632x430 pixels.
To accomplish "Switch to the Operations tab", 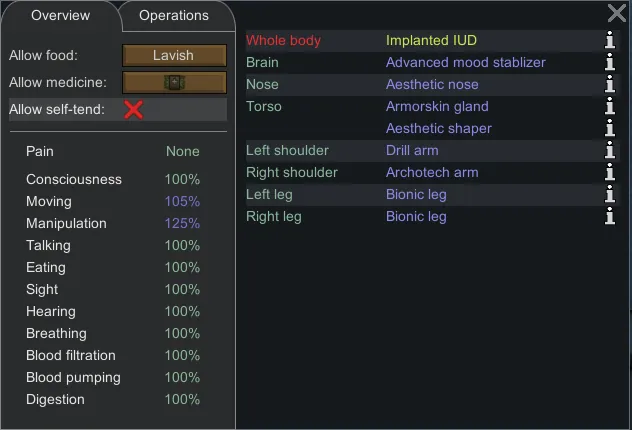I will [x=174, y=16].
